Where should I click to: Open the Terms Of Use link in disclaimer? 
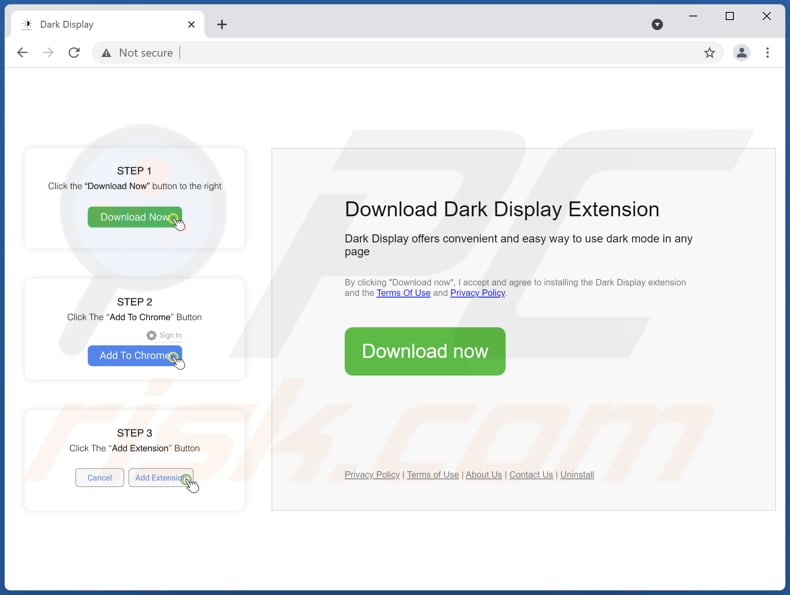403,293
